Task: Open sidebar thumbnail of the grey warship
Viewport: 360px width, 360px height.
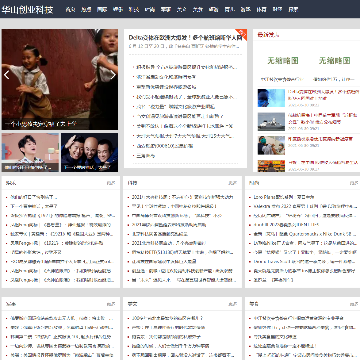Action: click(x=271, y=122)
